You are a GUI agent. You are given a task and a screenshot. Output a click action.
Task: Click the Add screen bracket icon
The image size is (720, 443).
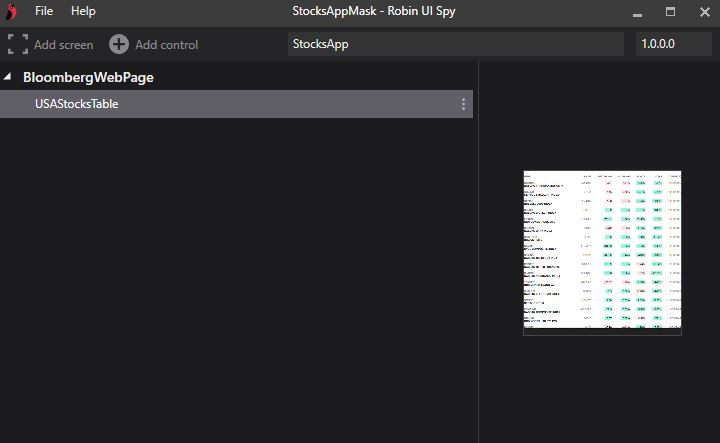[17, 44]
